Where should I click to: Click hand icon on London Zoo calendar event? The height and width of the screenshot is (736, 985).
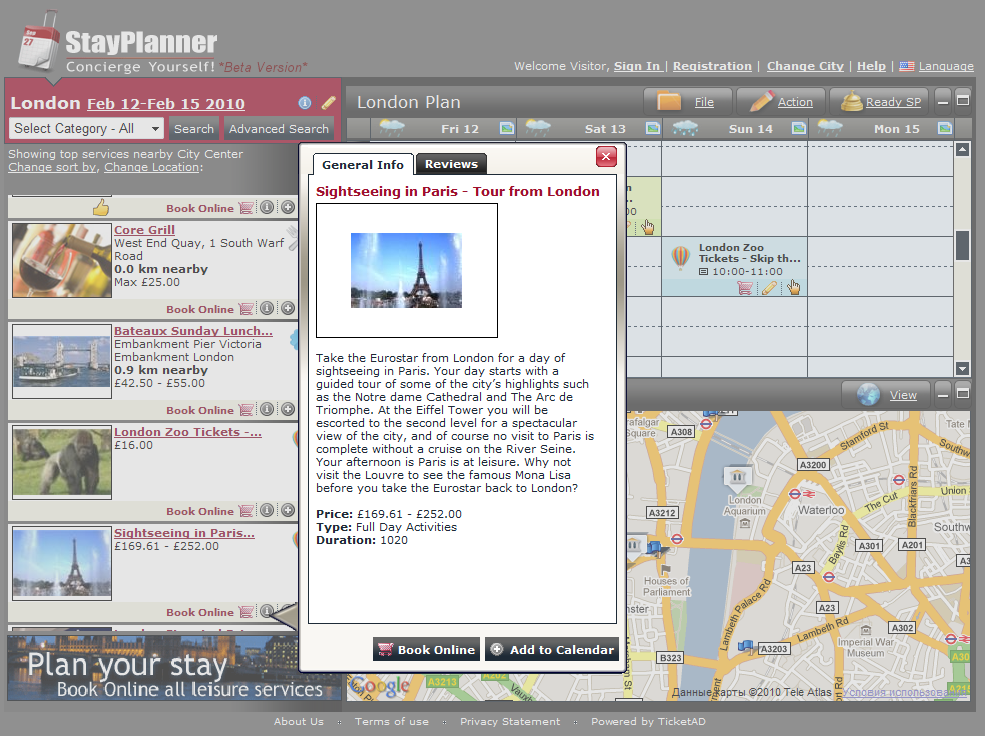(794, 287)
